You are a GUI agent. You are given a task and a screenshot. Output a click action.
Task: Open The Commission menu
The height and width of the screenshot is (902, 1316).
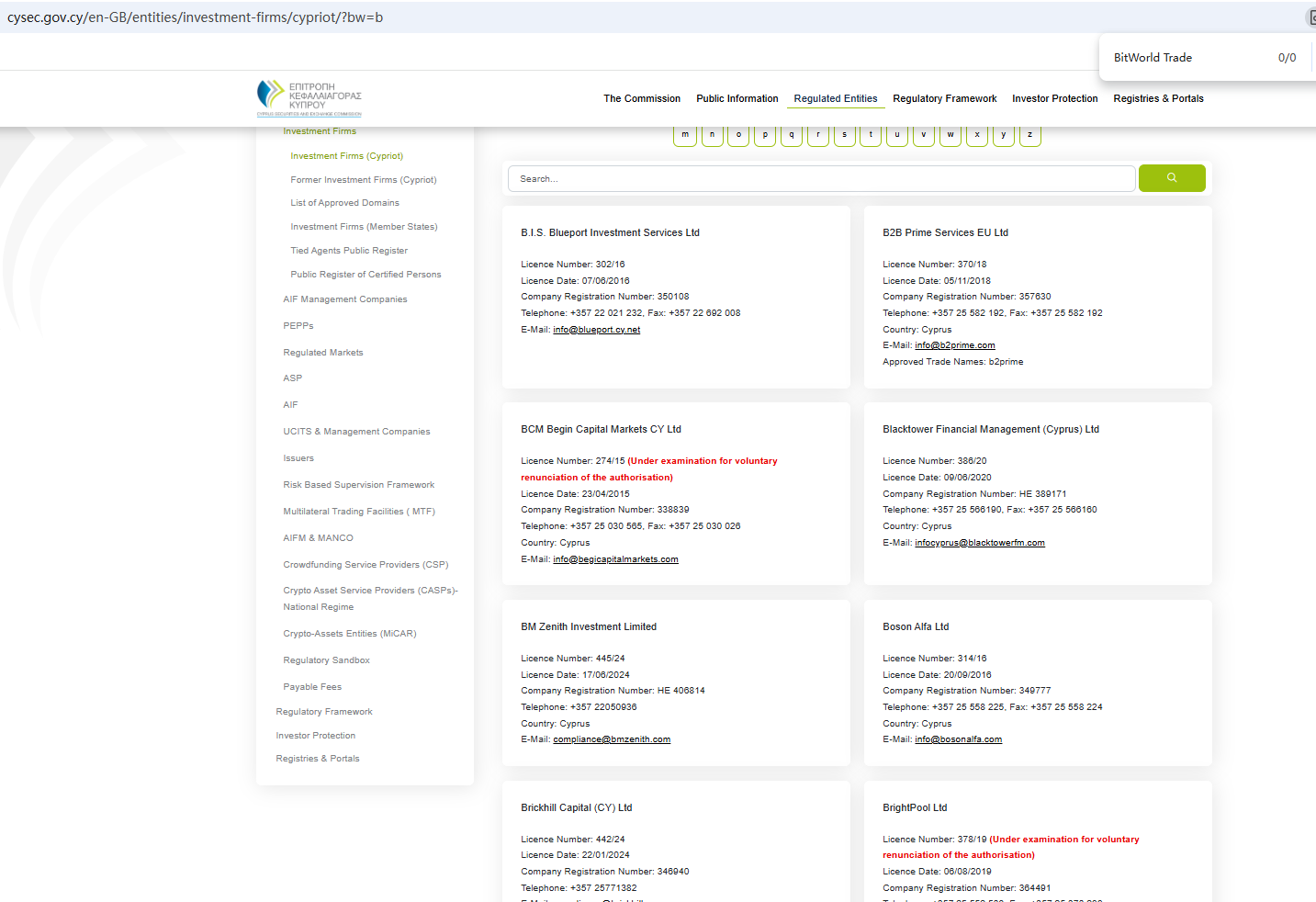coord(641,98)
